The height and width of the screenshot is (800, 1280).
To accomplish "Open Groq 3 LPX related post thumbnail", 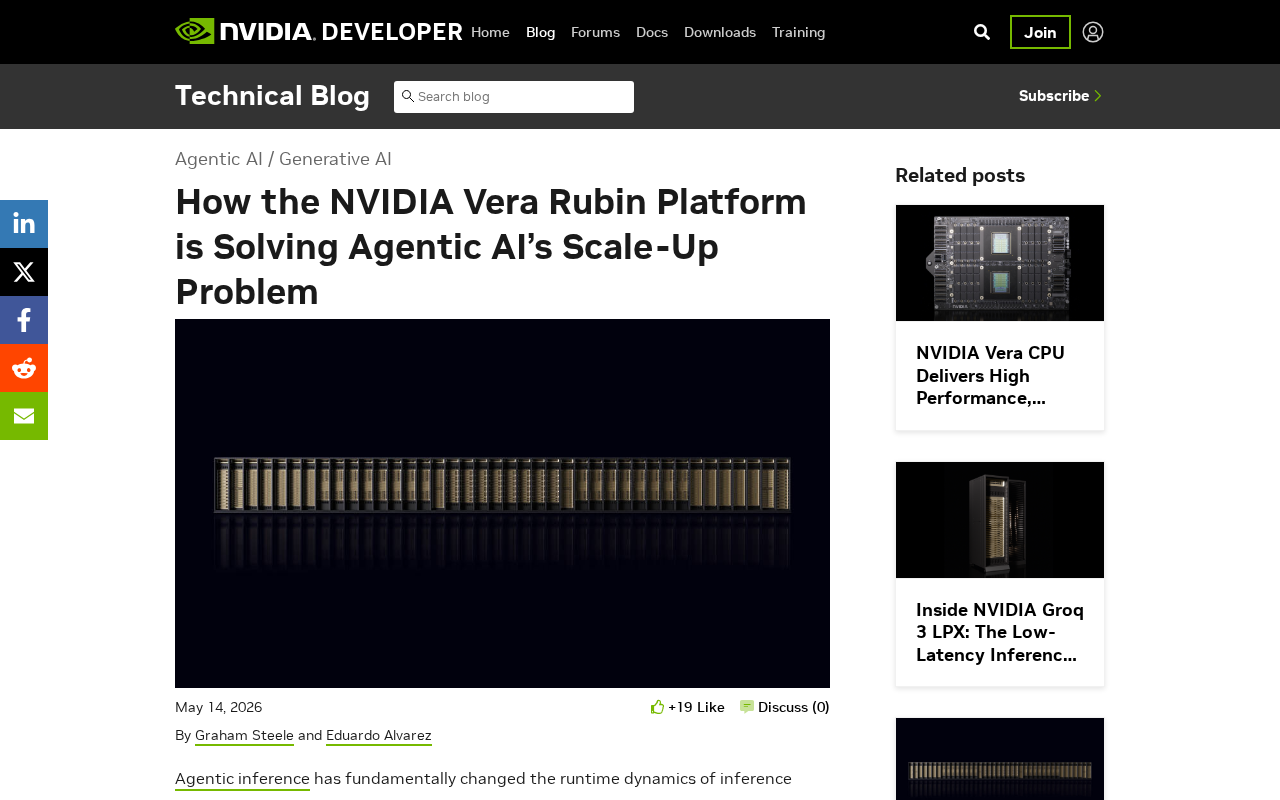I will [x=1000, y=520].
